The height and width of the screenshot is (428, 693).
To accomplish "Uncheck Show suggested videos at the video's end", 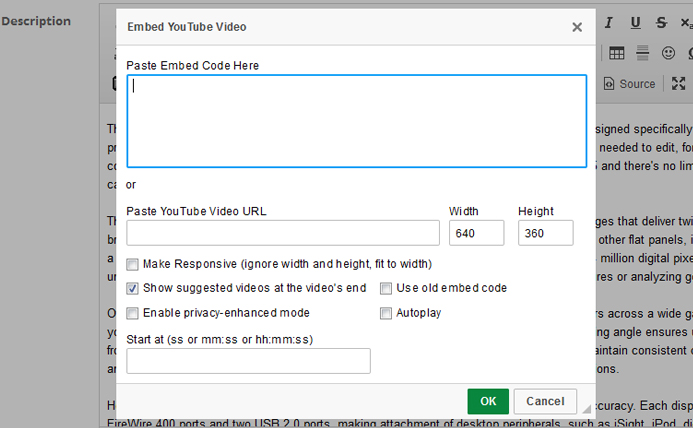I will coord(132,289).
